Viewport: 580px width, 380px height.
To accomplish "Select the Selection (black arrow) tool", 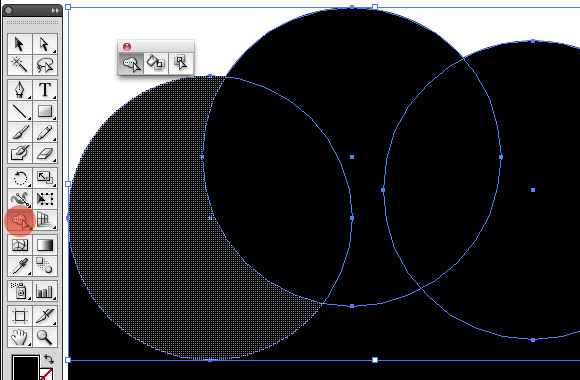I will pyautogui.click(x=20, y=44).
